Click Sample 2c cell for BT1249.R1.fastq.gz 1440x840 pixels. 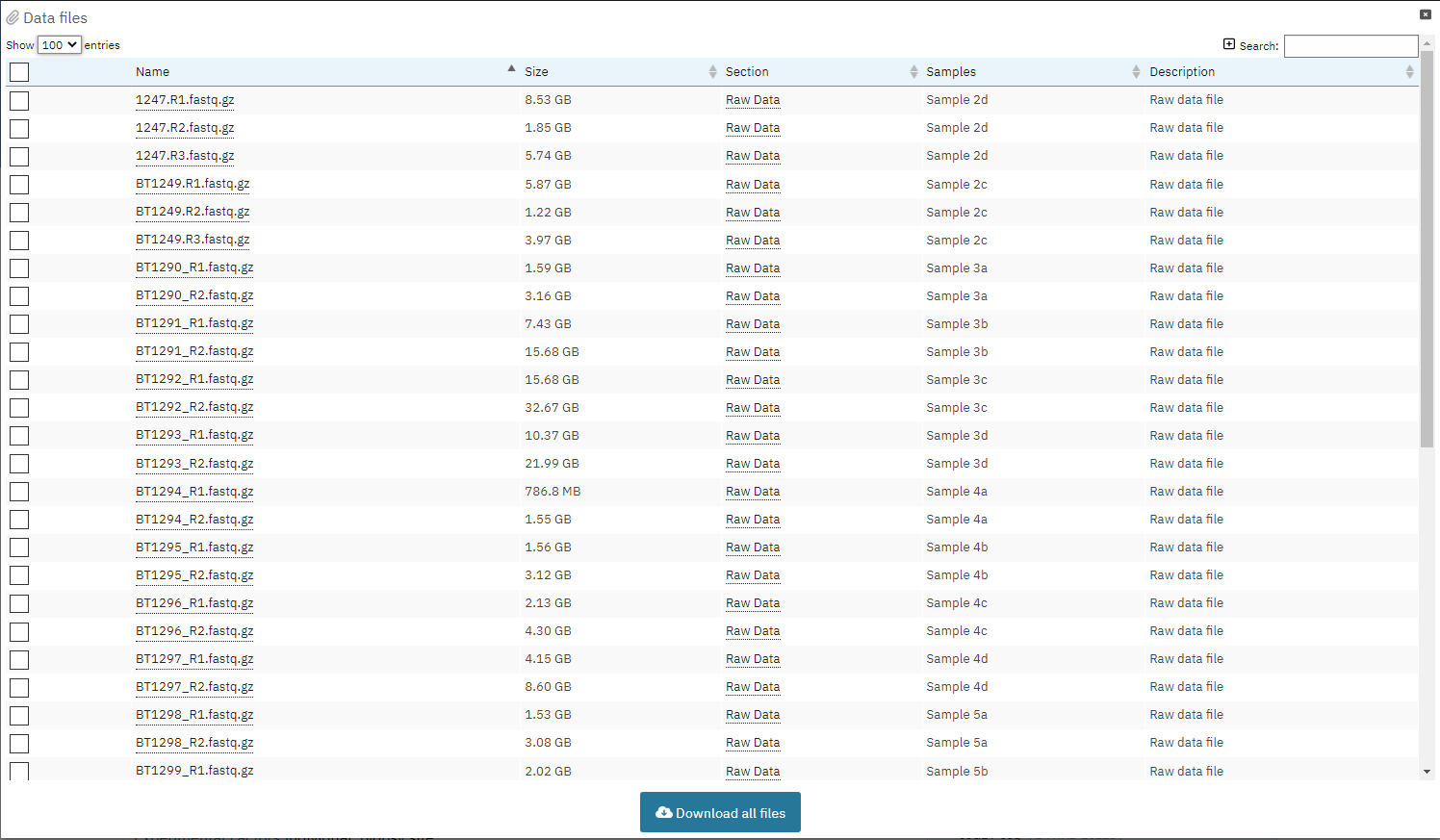(x=957, y=185)
